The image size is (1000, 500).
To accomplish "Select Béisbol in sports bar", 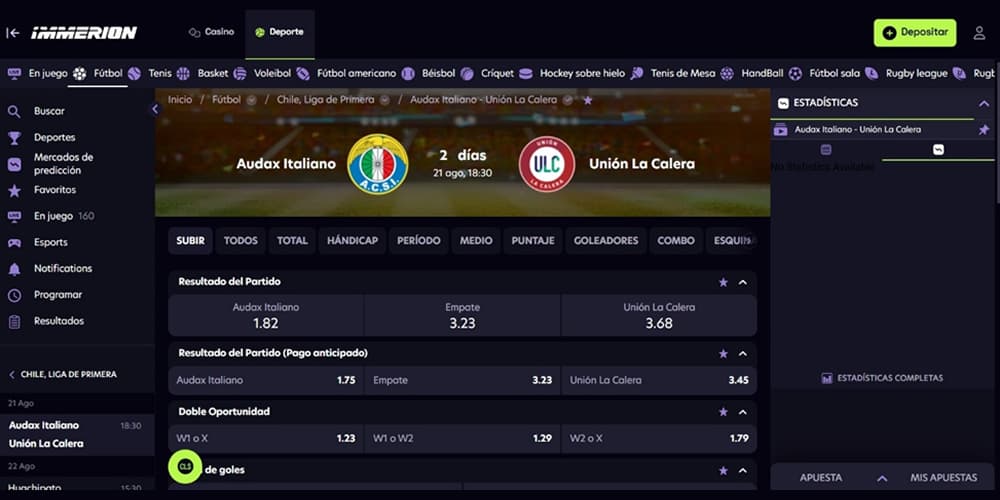I will 429,73.
